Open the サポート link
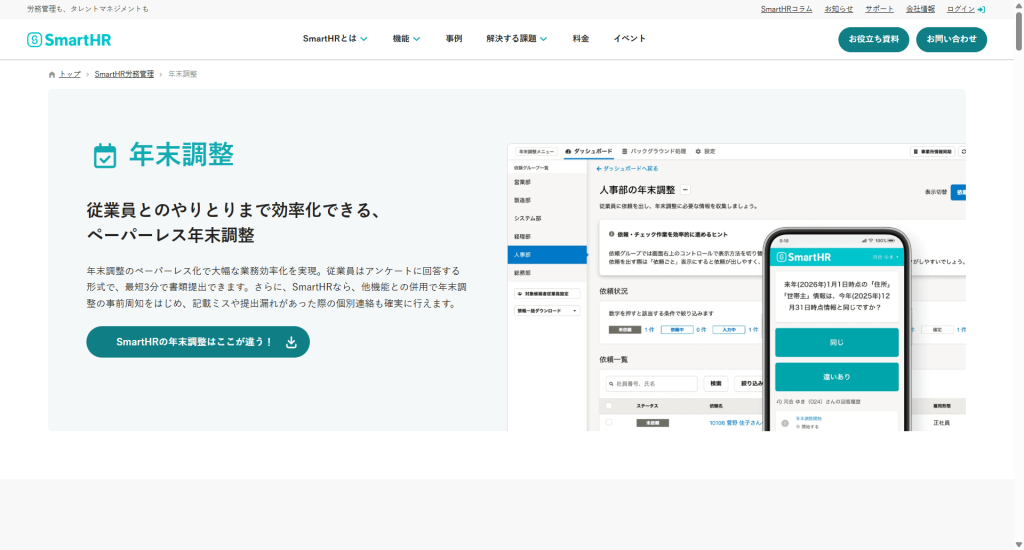This screenshot has width=1024, height=550. [879, 9]
